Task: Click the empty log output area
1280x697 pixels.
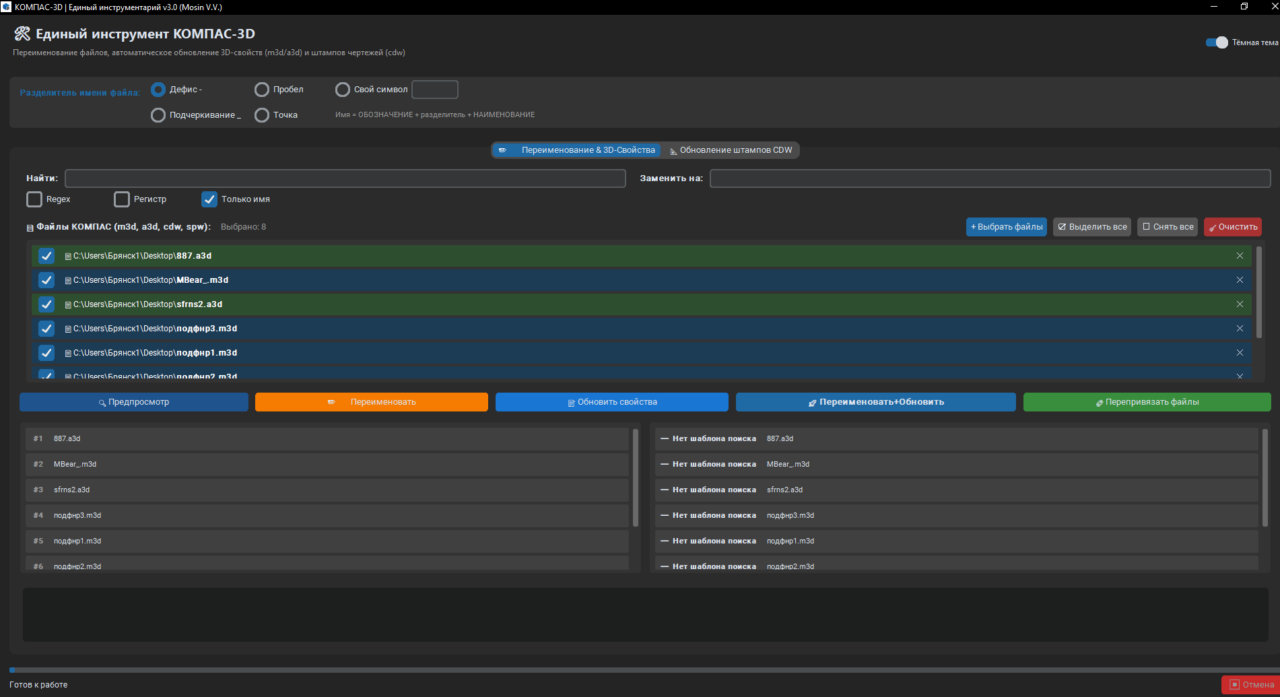Action: [646, 615]
